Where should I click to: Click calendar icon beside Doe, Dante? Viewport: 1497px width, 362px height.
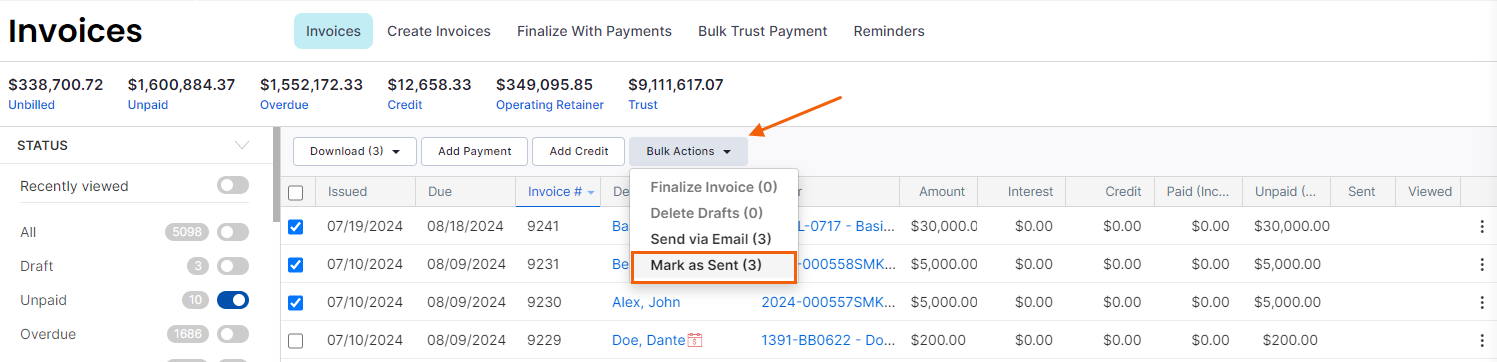[x=695, y=340]
